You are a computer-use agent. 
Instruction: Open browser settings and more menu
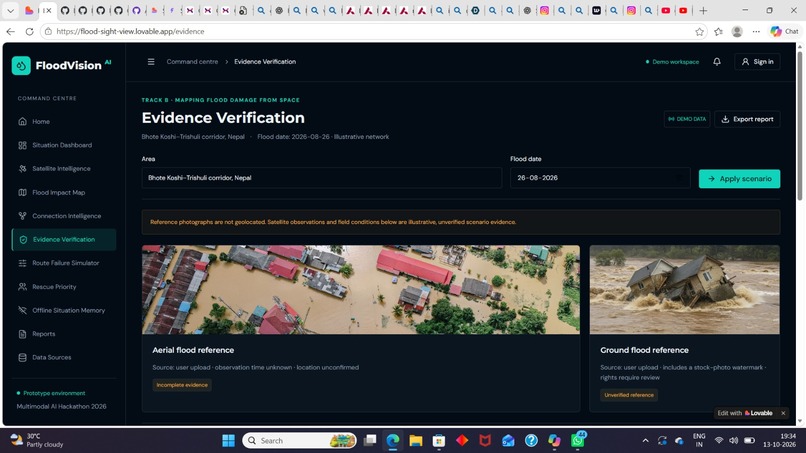(x=756, y=32)
